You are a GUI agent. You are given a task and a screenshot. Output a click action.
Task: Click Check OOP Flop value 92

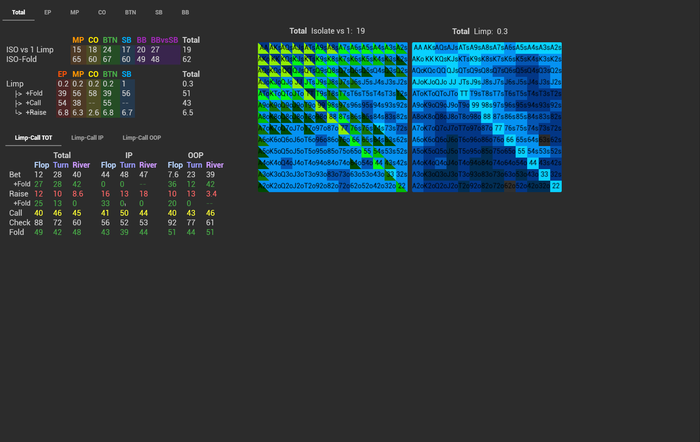point(172,222)
